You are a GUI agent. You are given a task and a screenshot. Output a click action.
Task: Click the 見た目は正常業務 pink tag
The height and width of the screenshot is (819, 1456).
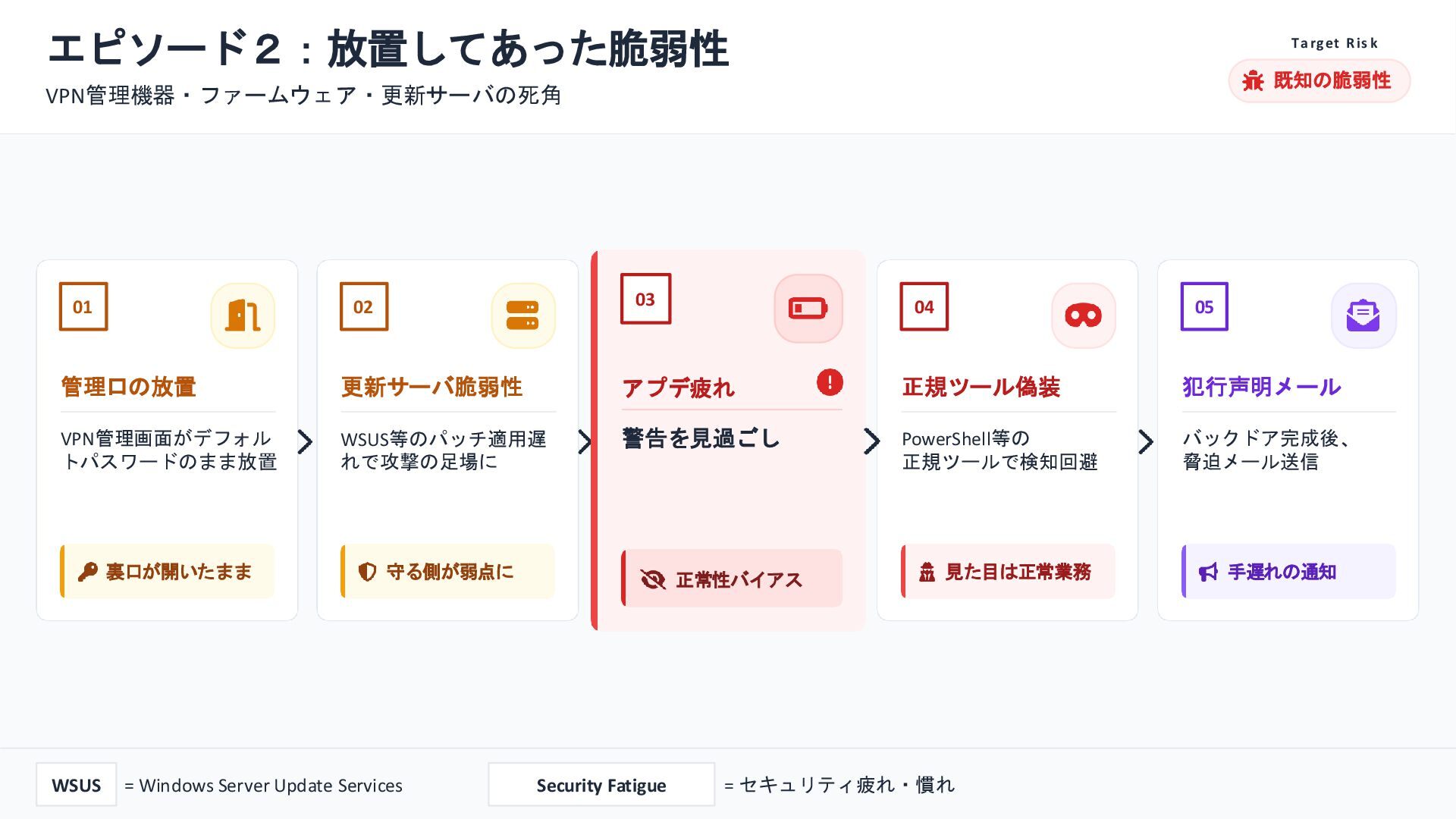(1008, 572)
